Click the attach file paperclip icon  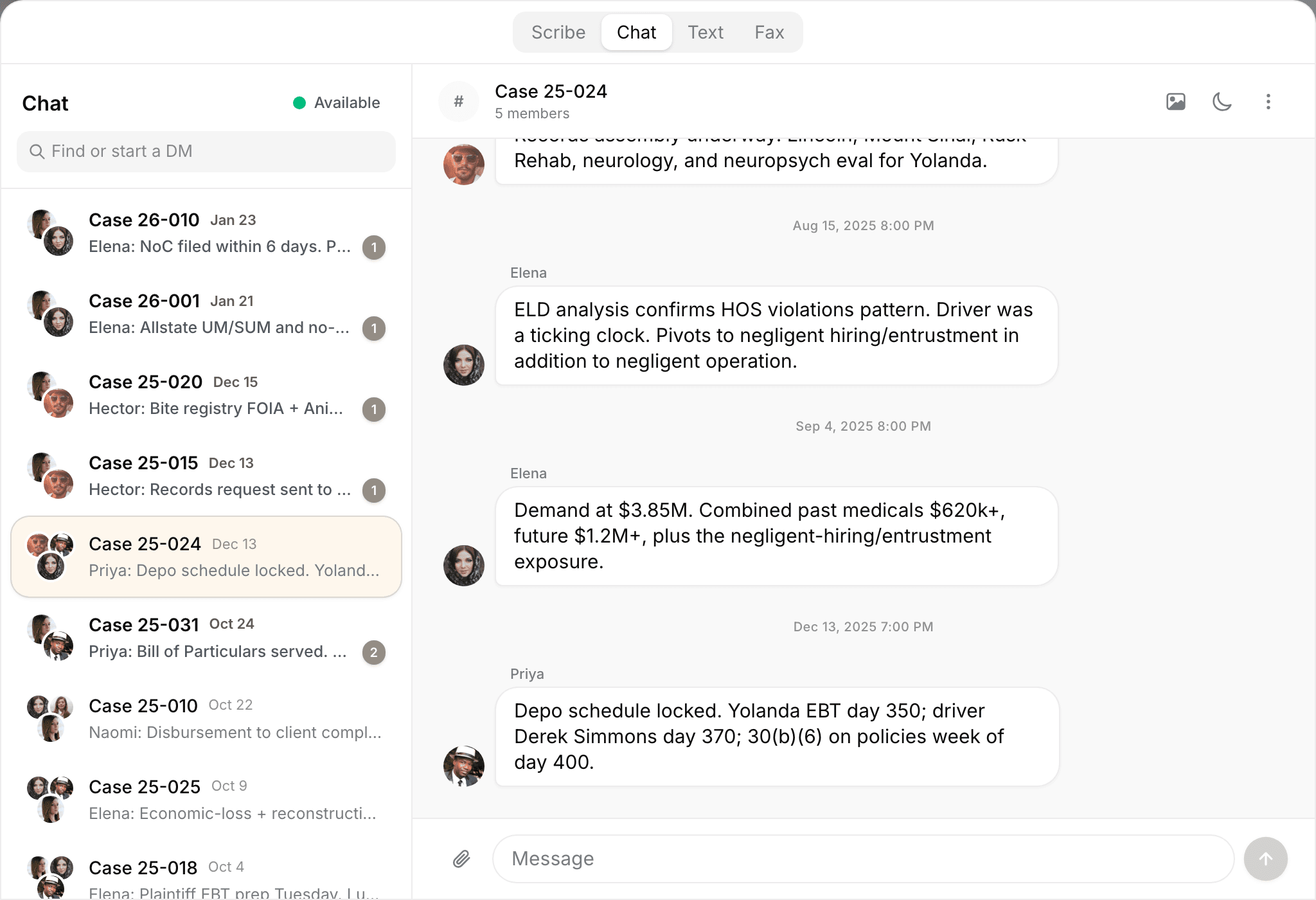pos(461,859)
